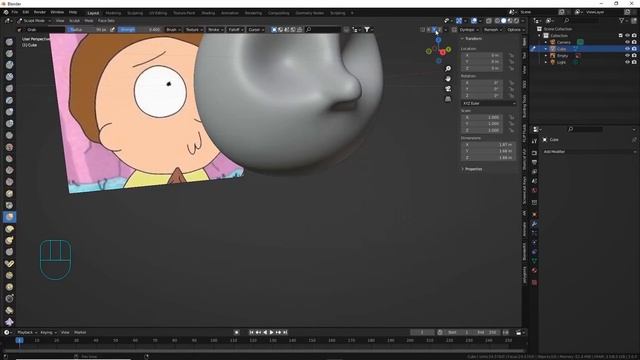Open the Keying popover in the timeline

pos(48,333)
